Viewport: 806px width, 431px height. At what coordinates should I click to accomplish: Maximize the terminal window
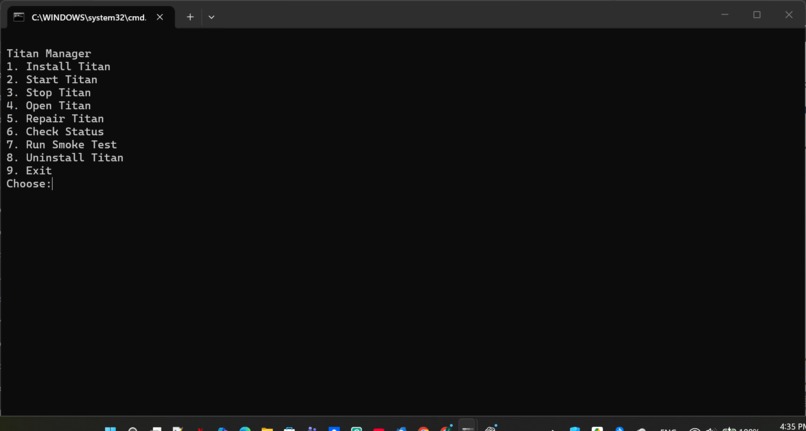pos(757,15)
